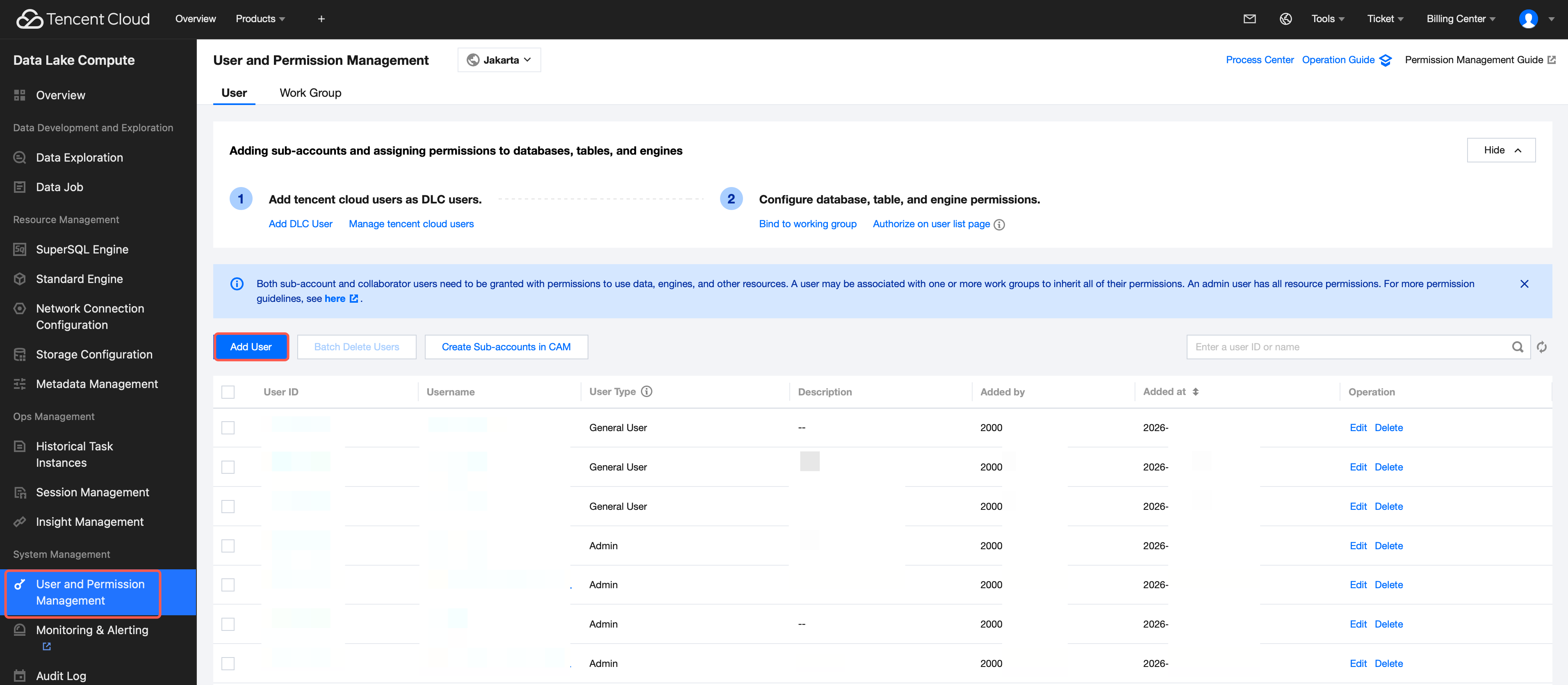Expand the Products menu
The image size is (1568, 685).
click(260, 19)
